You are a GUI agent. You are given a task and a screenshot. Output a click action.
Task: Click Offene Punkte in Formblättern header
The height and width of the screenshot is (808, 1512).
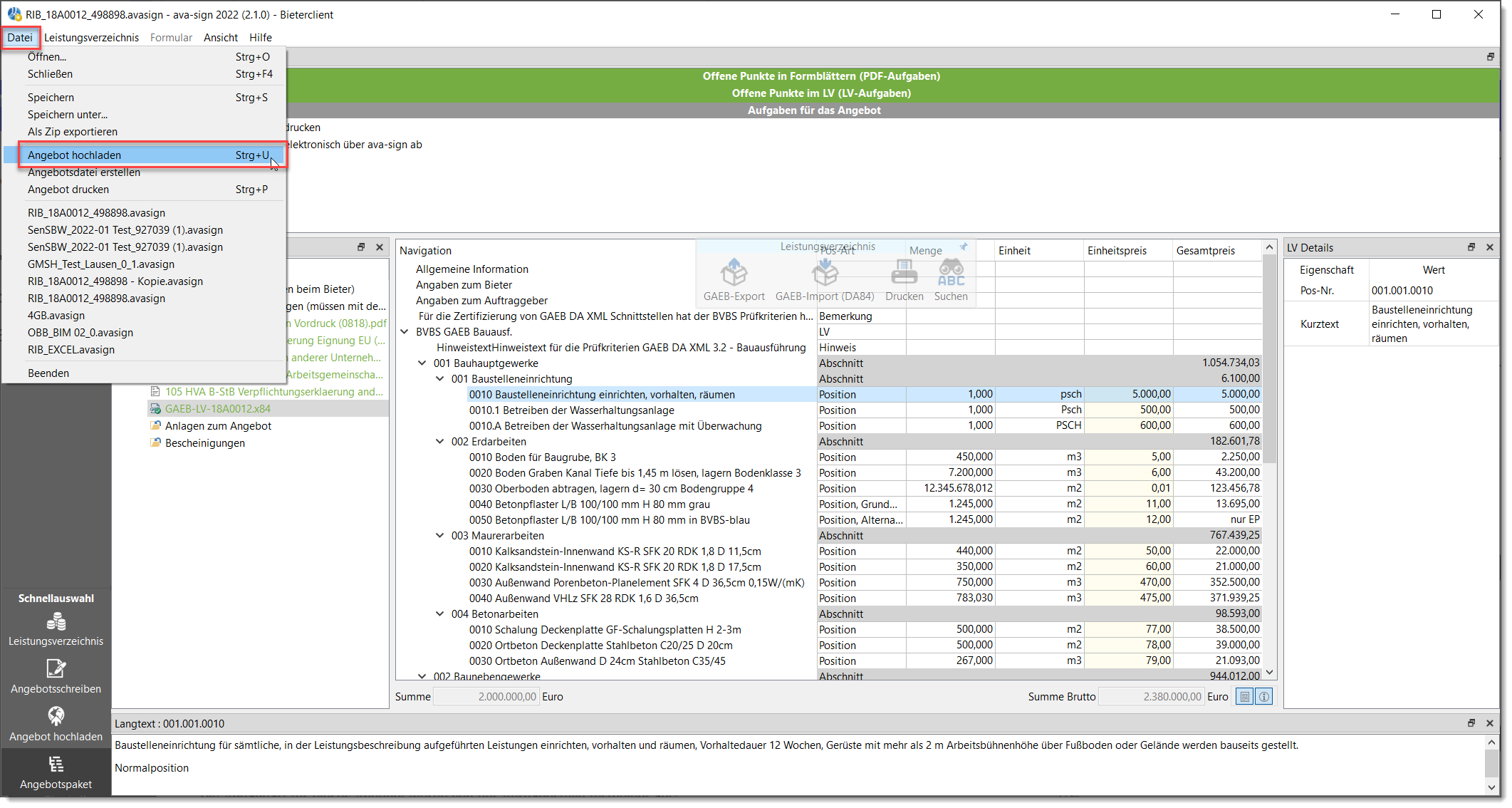pyautogui.click(x=821, y=76)
